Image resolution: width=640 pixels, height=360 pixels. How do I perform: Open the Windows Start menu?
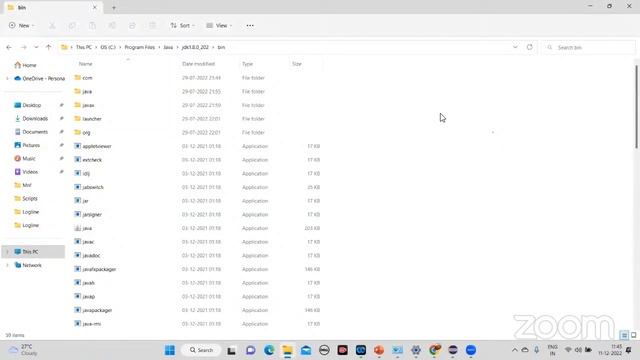click(170, 350)
